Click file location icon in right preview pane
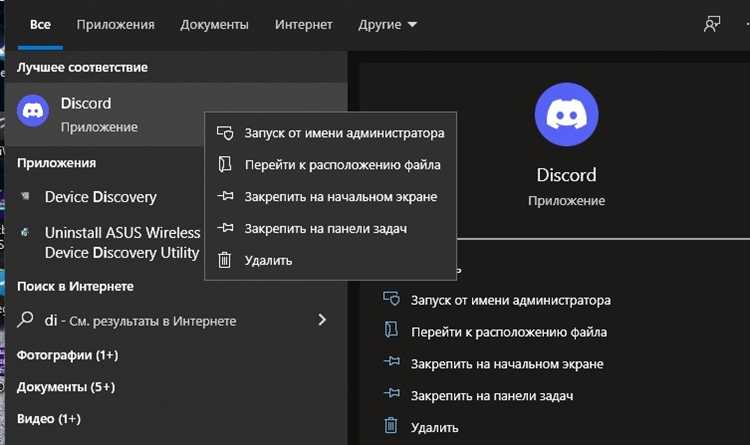 pyautogui.click(x=391, y=330)
